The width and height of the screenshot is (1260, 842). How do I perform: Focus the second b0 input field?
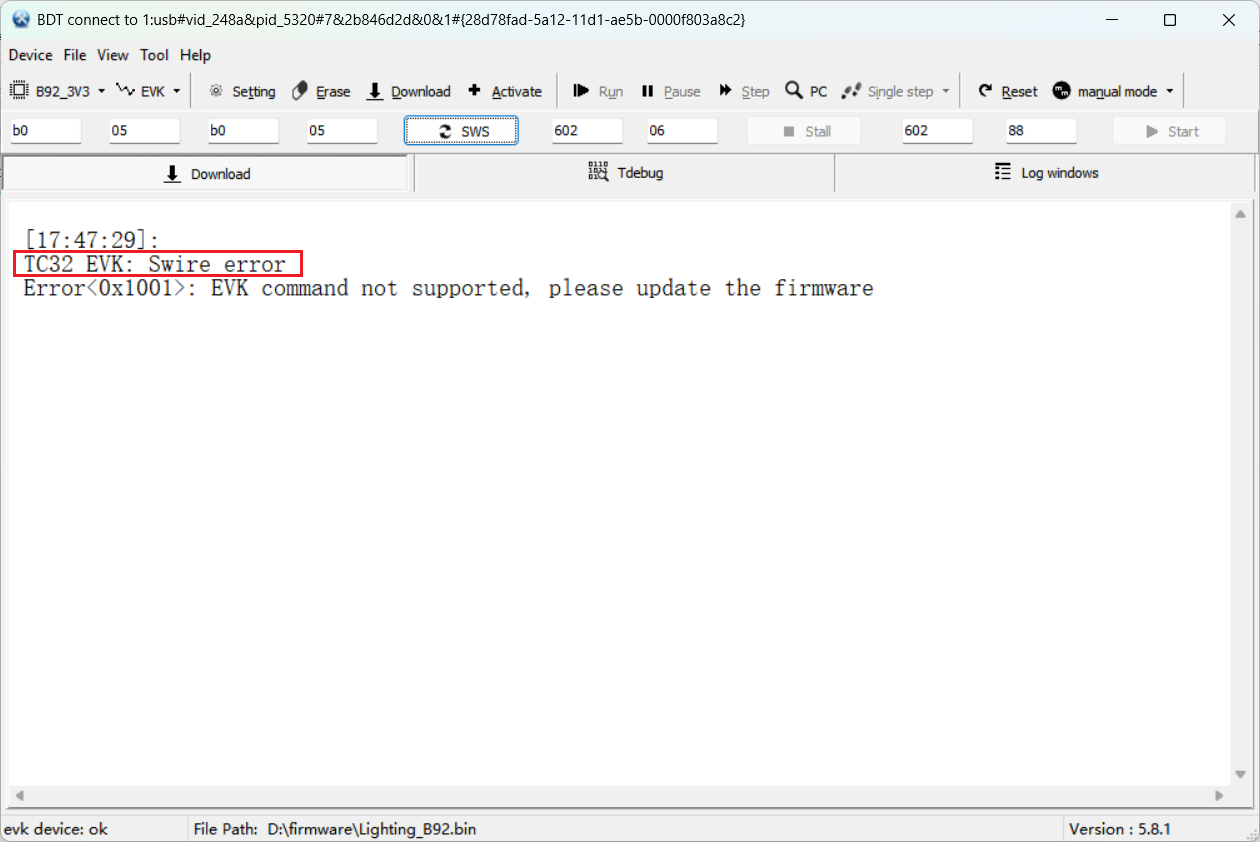(x=242, y=131)
